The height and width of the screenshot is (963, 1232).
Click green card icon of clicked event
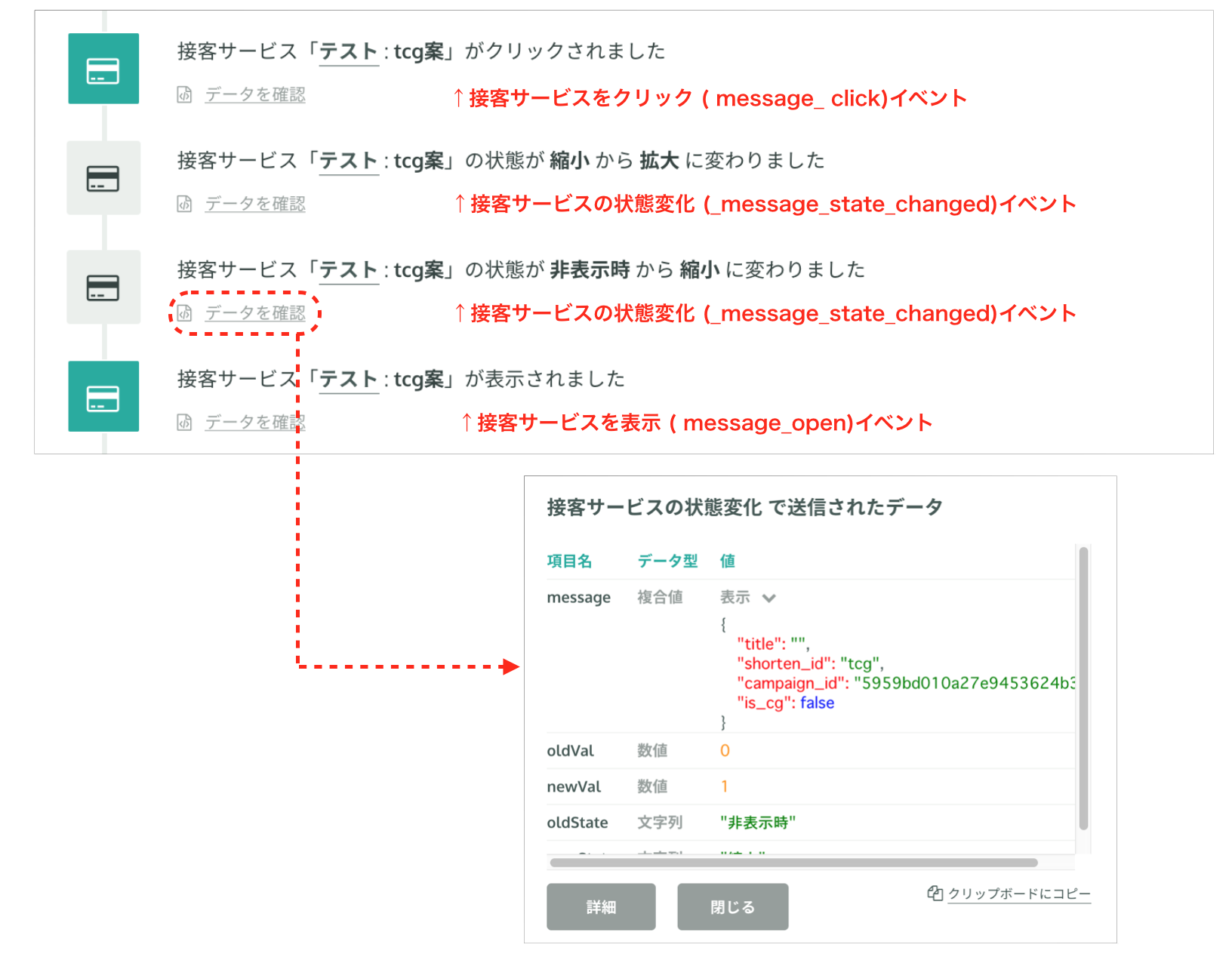click(x=103, y=69)
